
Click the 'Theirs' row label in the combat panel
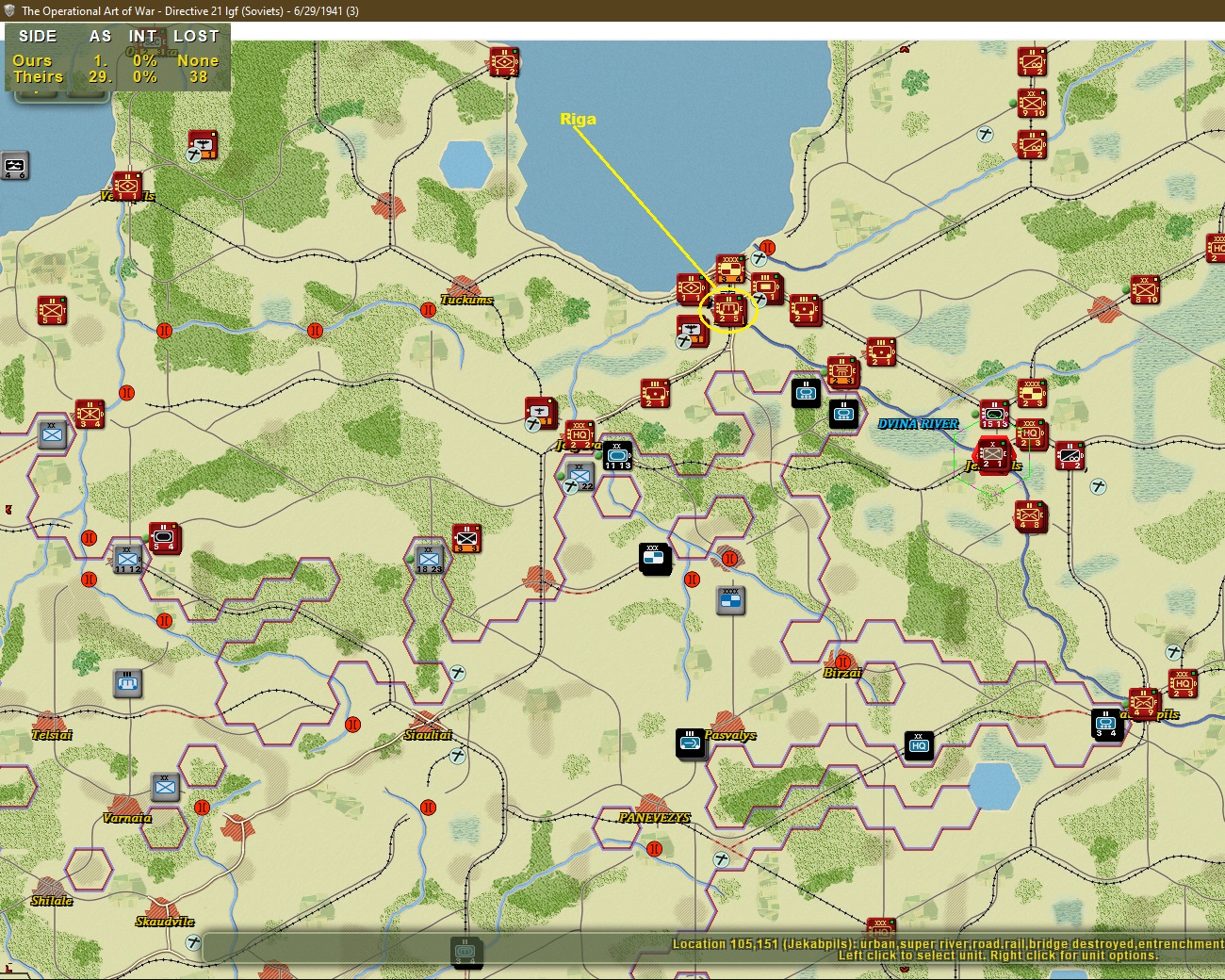coord(38,77)
